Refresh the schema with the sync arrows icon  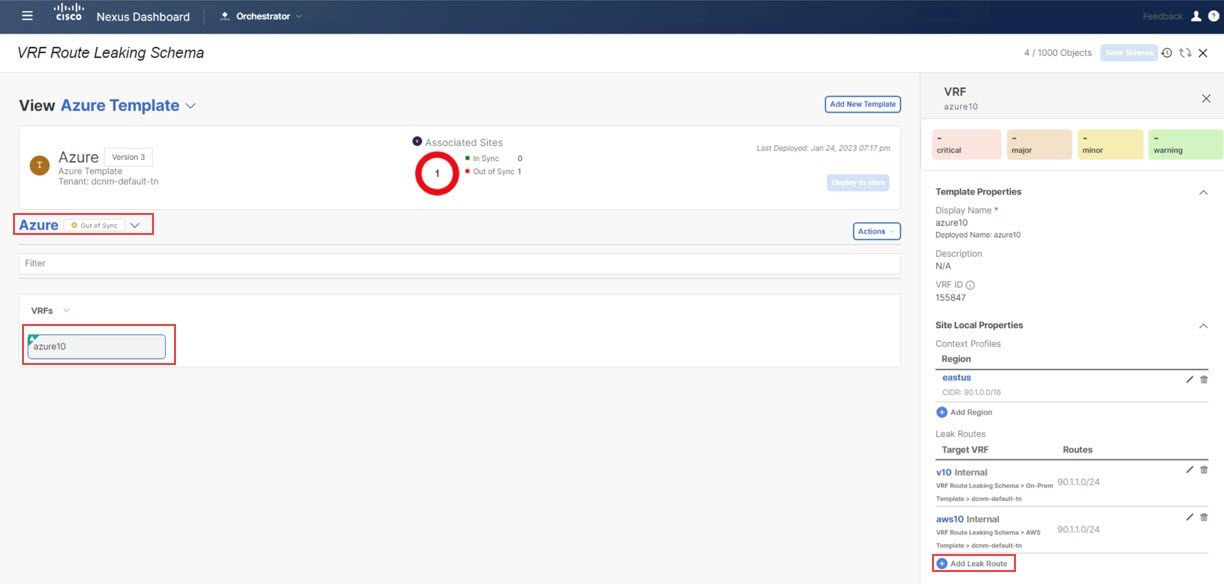point(1185,53)
